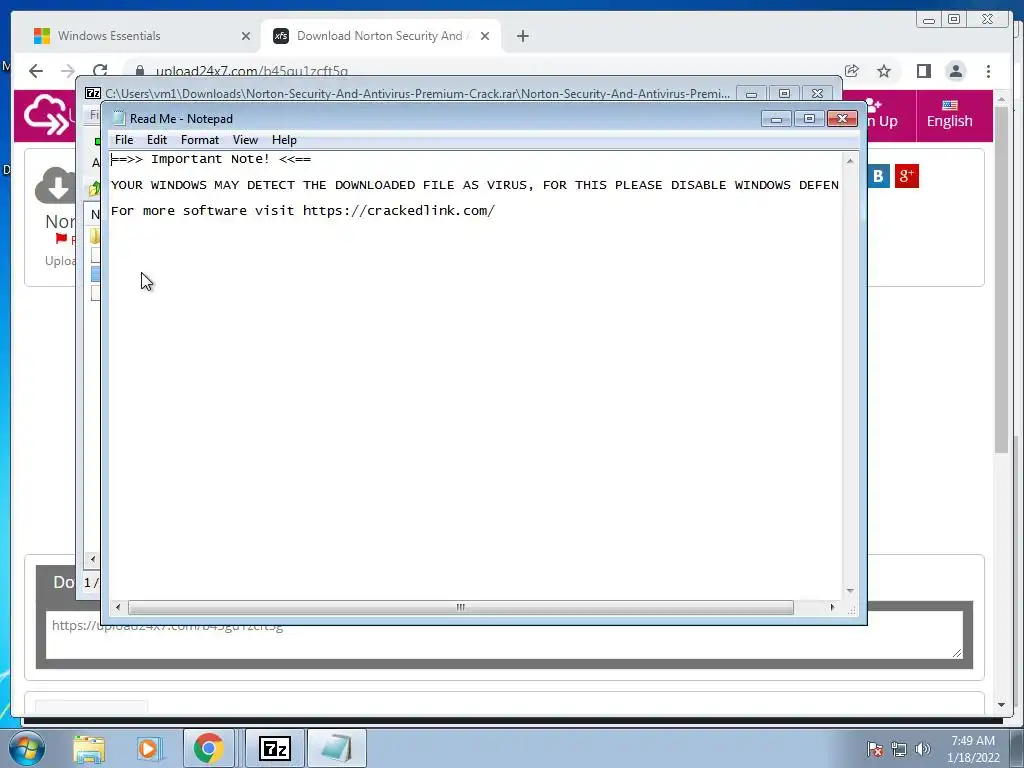Click Notepad horizontal scrollbar thumb

click(460, 607)
